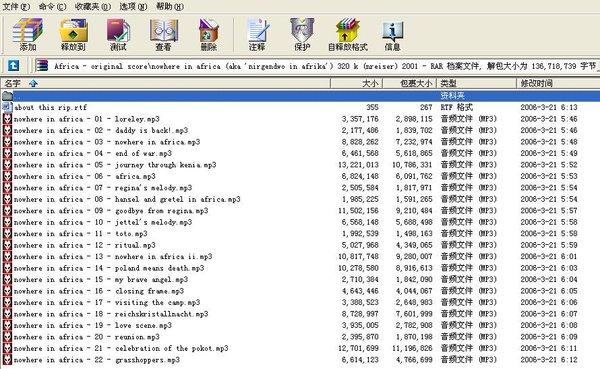Click the 释放到 (Extract to) toolbar icon
Screen dimensions: 600x369
point(73,34)
